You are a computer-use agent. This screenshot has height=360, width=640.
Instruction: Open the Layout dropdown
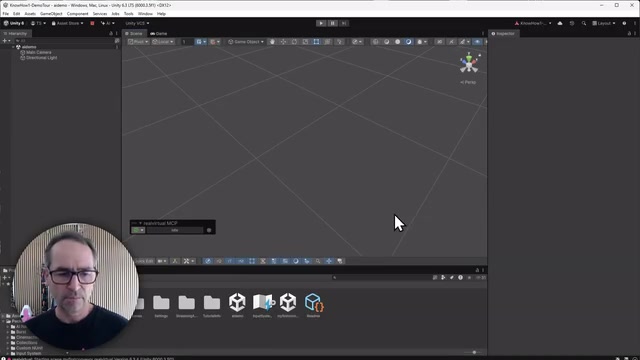(604, 23)
